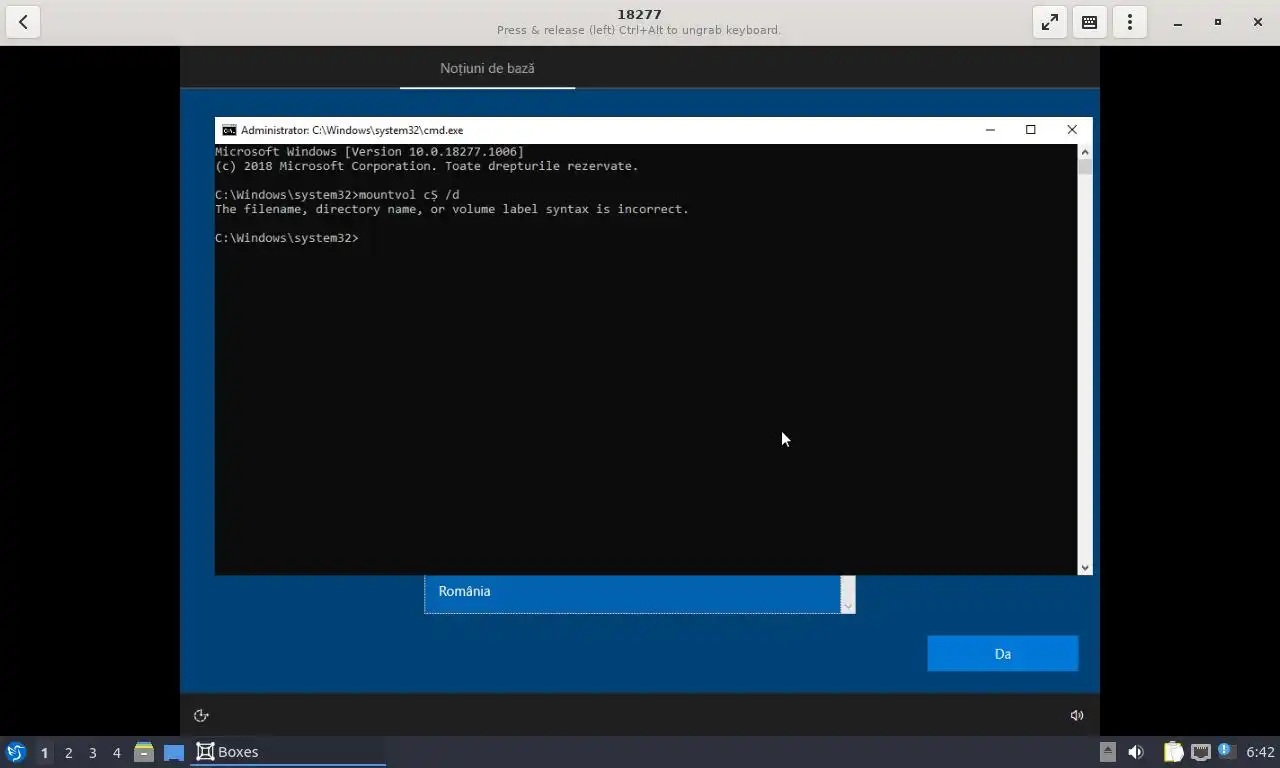Image resolution: width=1280 pixels, height=768 pixels.
Task: Click cmd scrollbar up arrow
Action: coord(1085,152)
